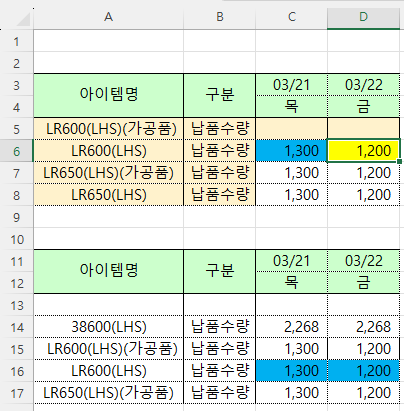
Task: Click 1,200 cell in row 7
Action: tap(364, 173)
